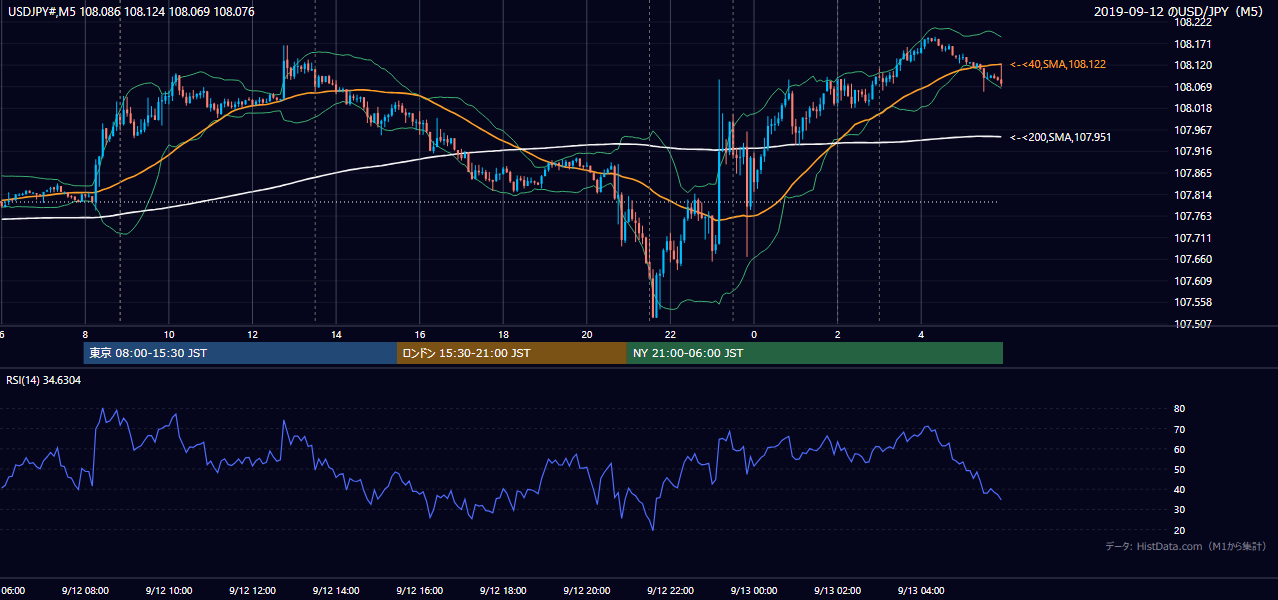Click price axis value 107.609
The image size is (1278, 600).
click(x=1193, y=281)
